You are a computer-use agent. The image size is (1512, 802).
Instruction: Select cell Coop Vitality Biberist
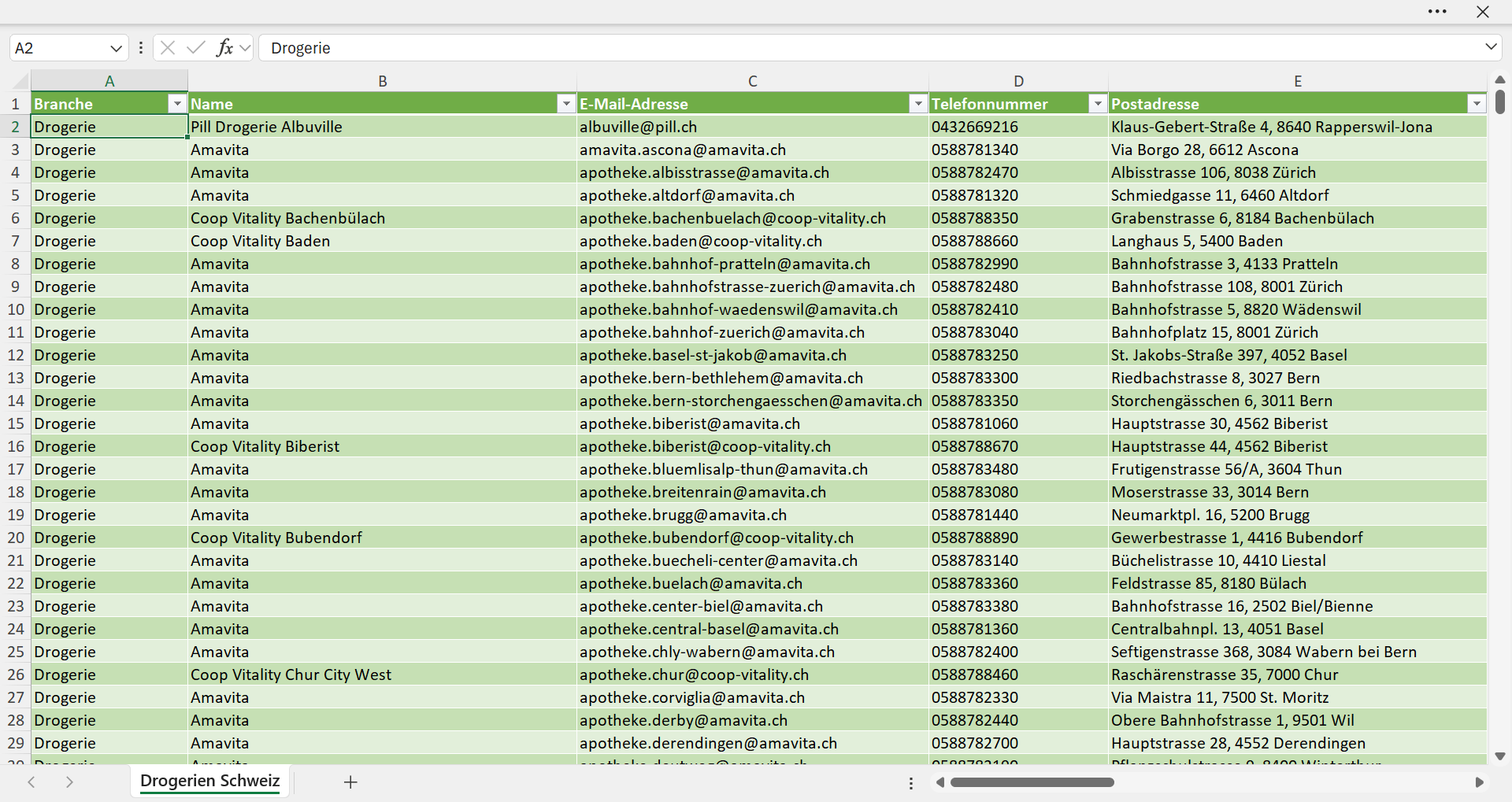click(383, 446)
